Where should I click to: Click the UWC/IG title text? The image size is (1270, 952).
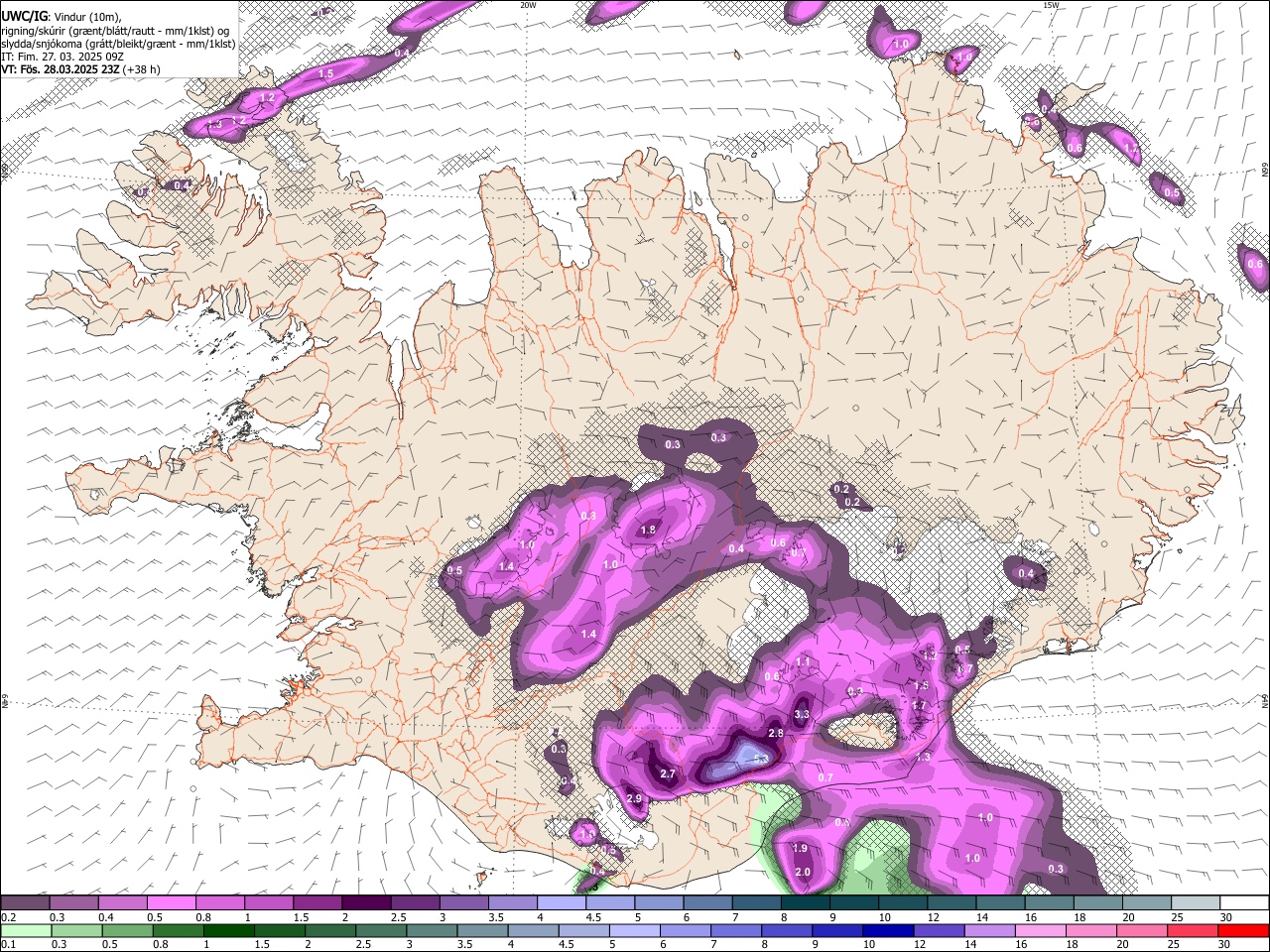(24, 17)
